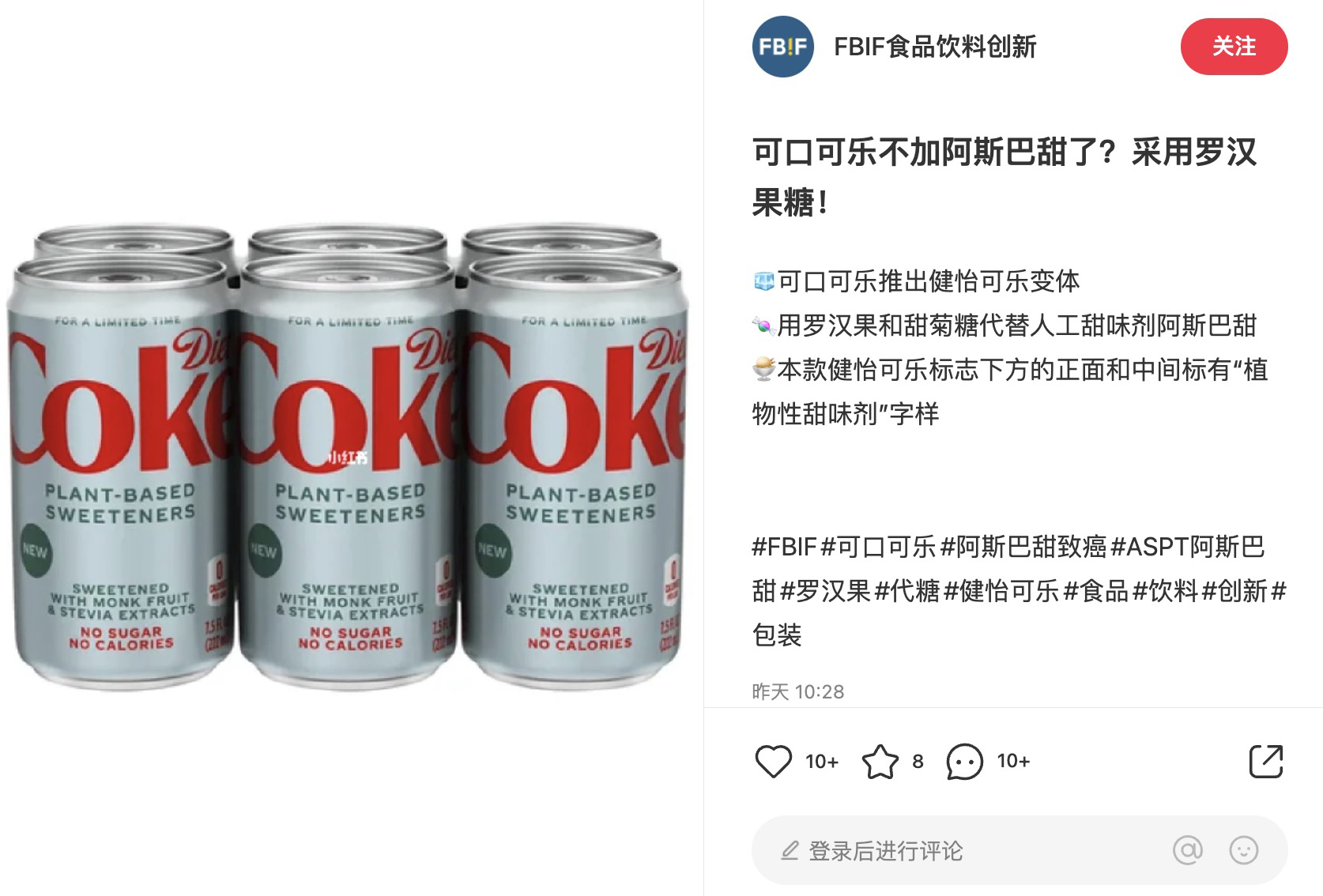This screenshot has width=1323, height=896.
Task: Insert mention with @ icon
Action: click(1187, 850)
